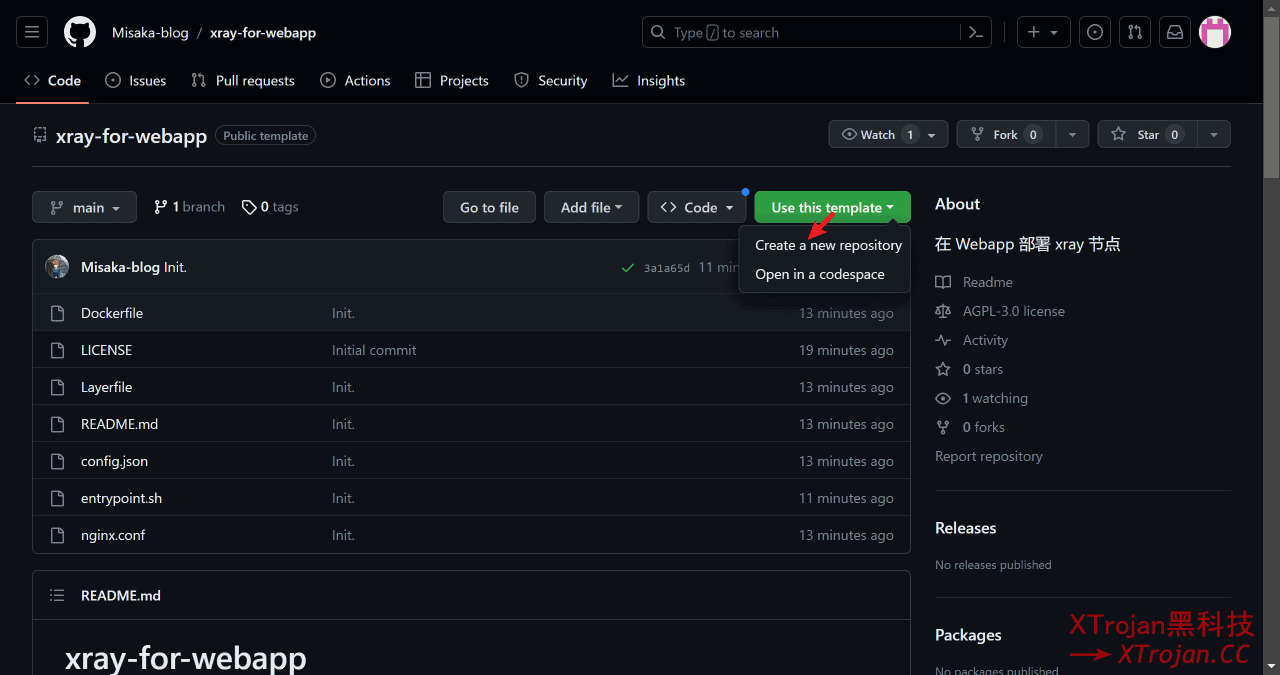This screenshot has height=675, width=1280.
Task: Select the Code tab
Action: [x=52, y=80]
